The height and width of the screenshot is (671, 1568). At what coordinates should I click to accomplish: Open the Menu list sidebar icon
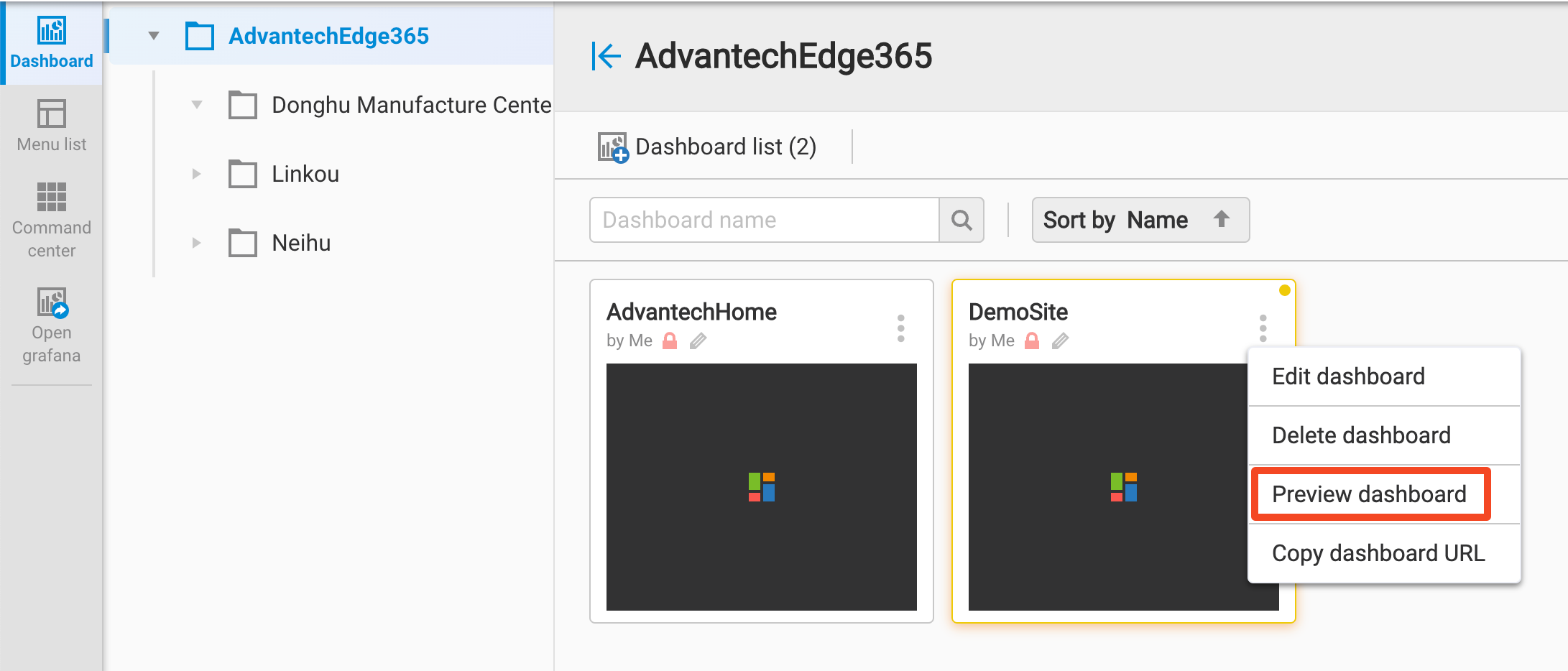(50, 126)
